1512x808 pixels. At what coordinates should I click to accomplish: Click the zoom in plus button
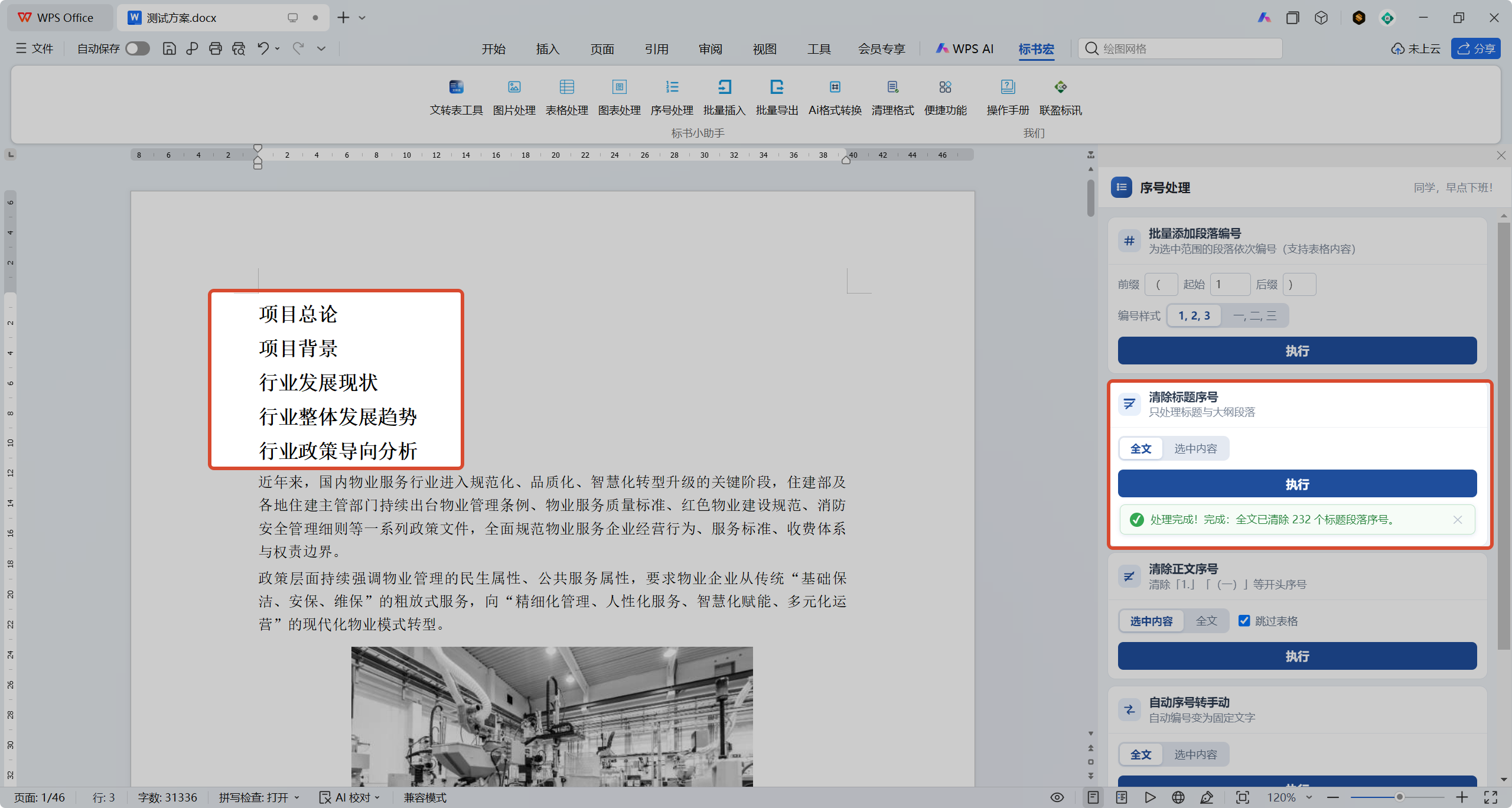[x=1462, y=797]
